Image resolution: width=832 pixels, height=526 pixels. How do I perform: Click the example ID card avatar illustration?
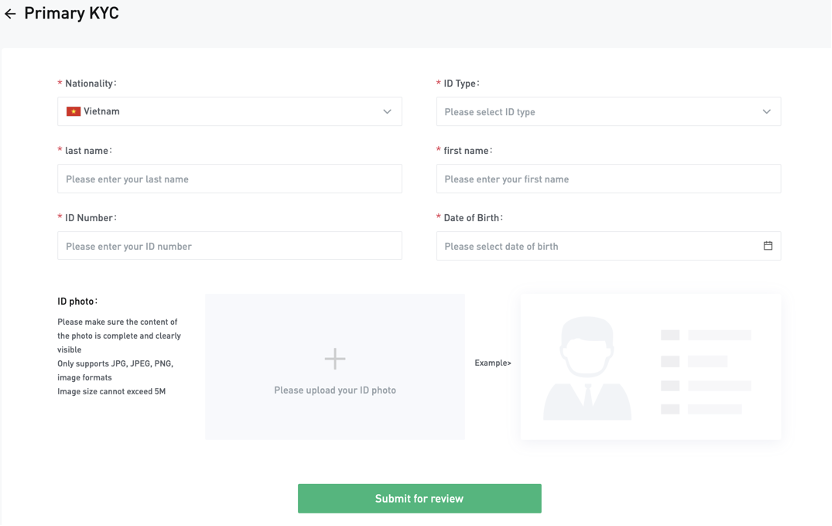tap(587, 368)
